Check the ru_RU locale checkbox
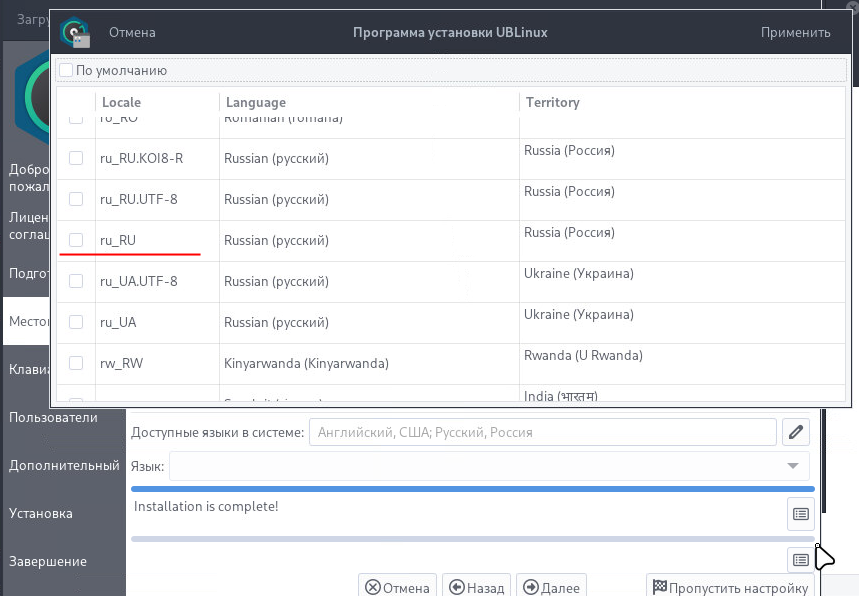The width and height of the screenshot is (859, 596). click(76, 240)
